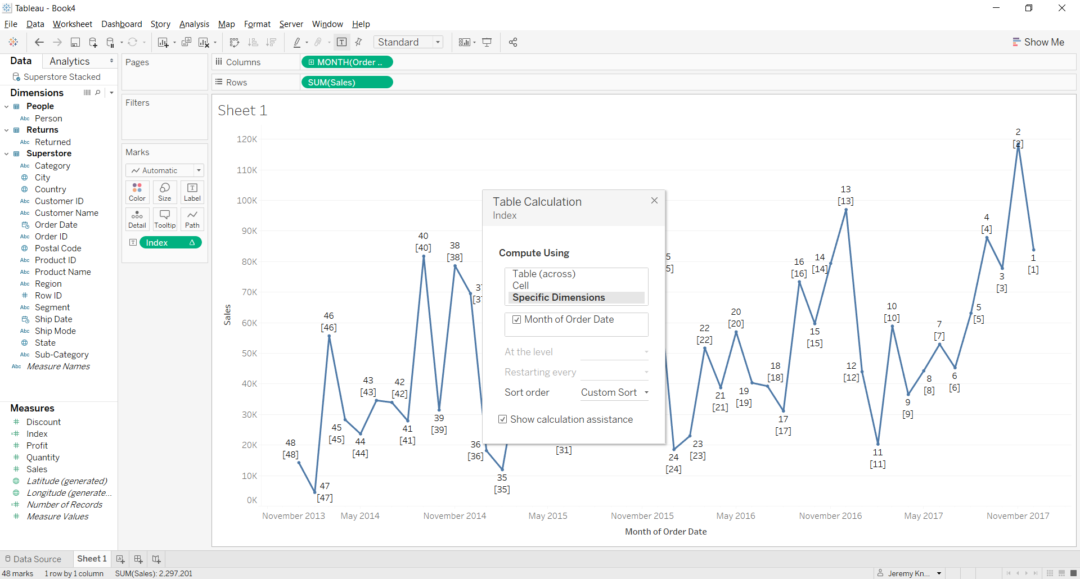This screenshot has width=1080, height=579.
Task: Click Show Me in the top right
Action: point(1039,42)
